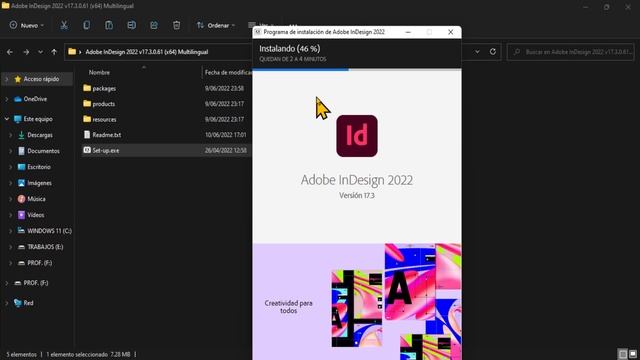Open Documentos in the sidebar
Image resolution: width=640 pixels, height=360 pixels.
click(43, 151)
